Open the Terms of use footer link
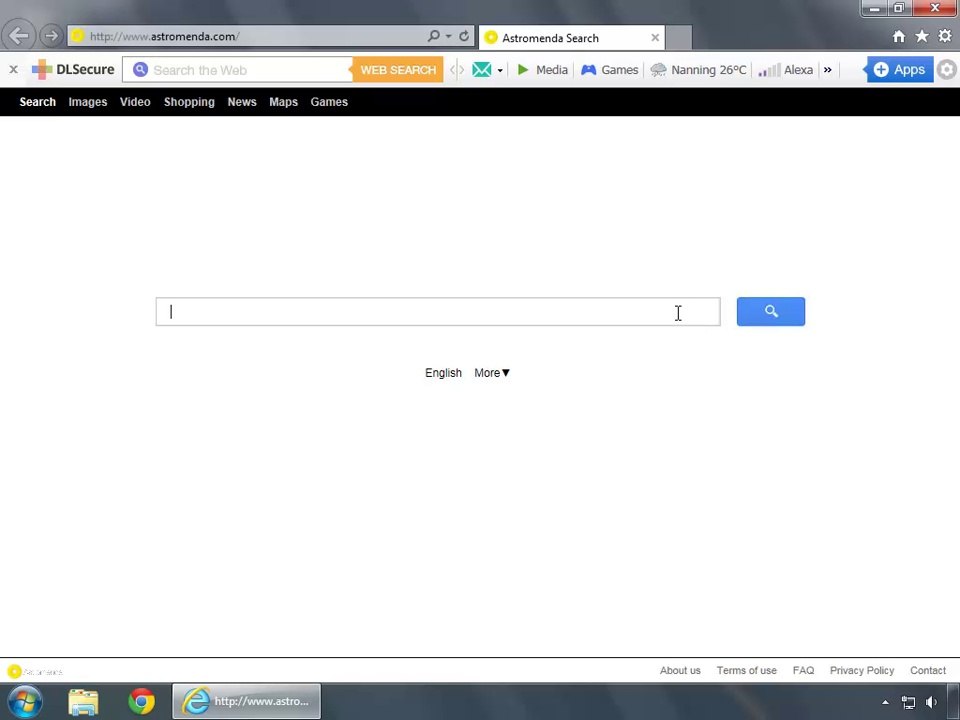This screenshot has height=720, width=960. [746, 670]
